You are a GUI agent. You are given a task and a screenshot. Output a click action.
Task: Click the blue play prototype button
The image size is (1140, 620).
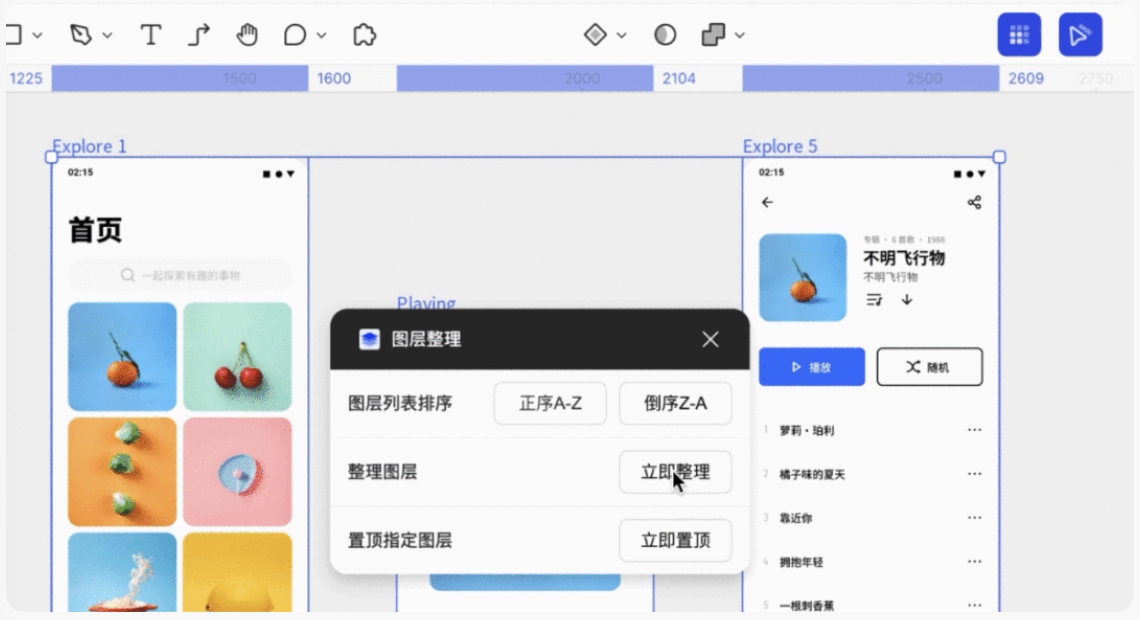[x=1080, y=35]
